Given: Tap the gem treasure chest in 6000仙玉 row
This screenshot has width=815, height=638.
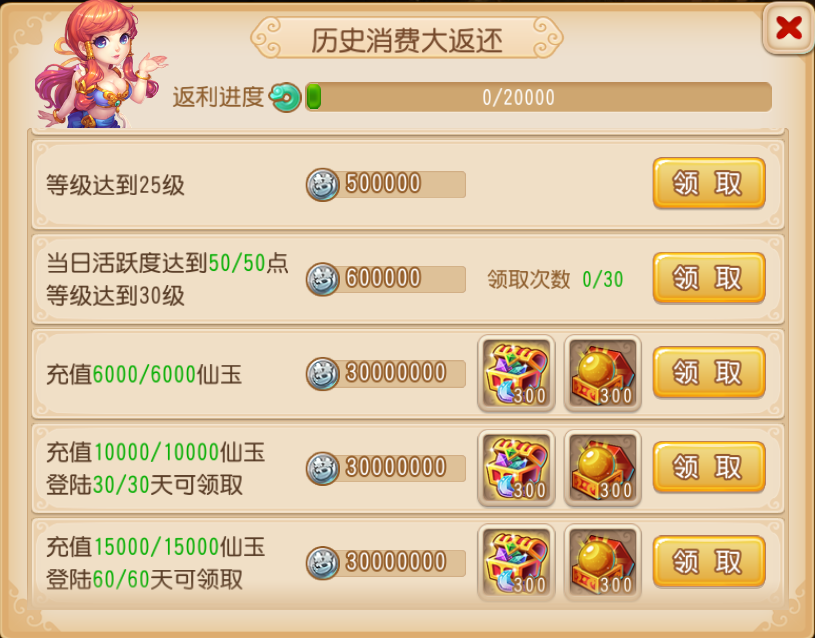Looking at the screenshot, I should 516,373.
